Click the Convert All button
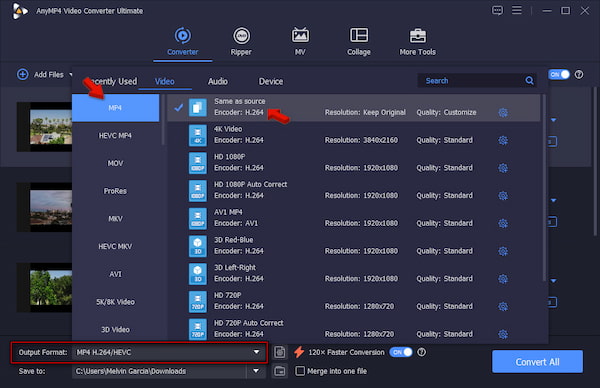Image resolution: width=600 pixels, height=388 pixels. click(537, 362)
